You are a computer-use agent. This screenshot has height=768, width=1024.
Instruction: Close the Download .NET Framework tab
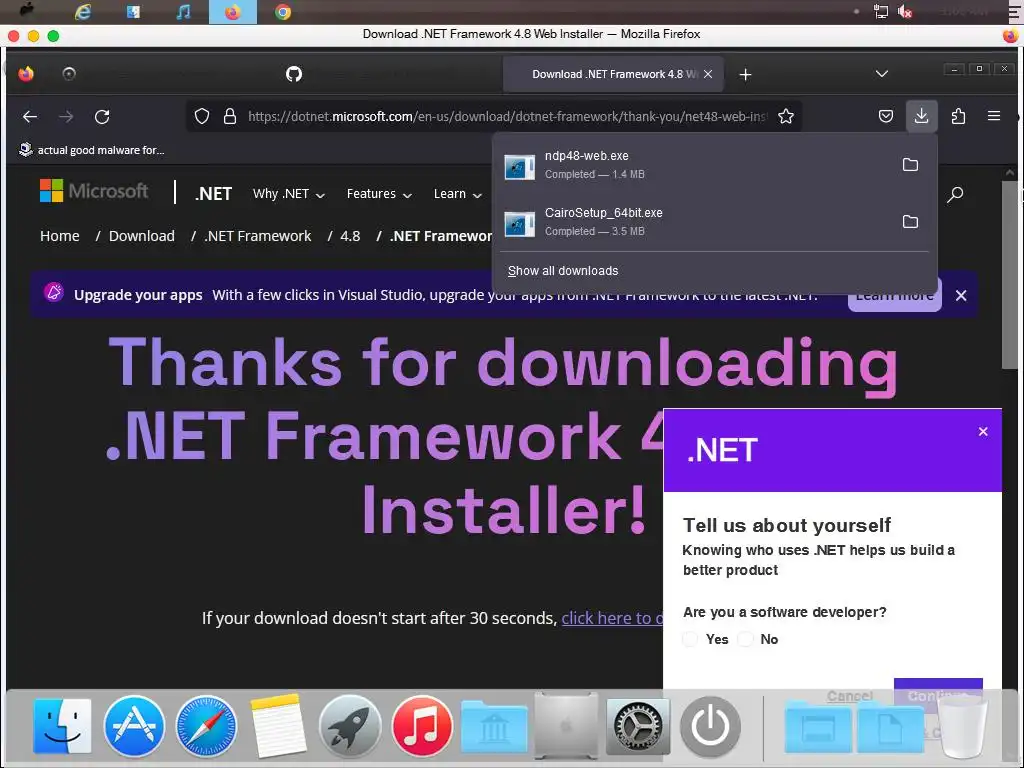(708, 74)
